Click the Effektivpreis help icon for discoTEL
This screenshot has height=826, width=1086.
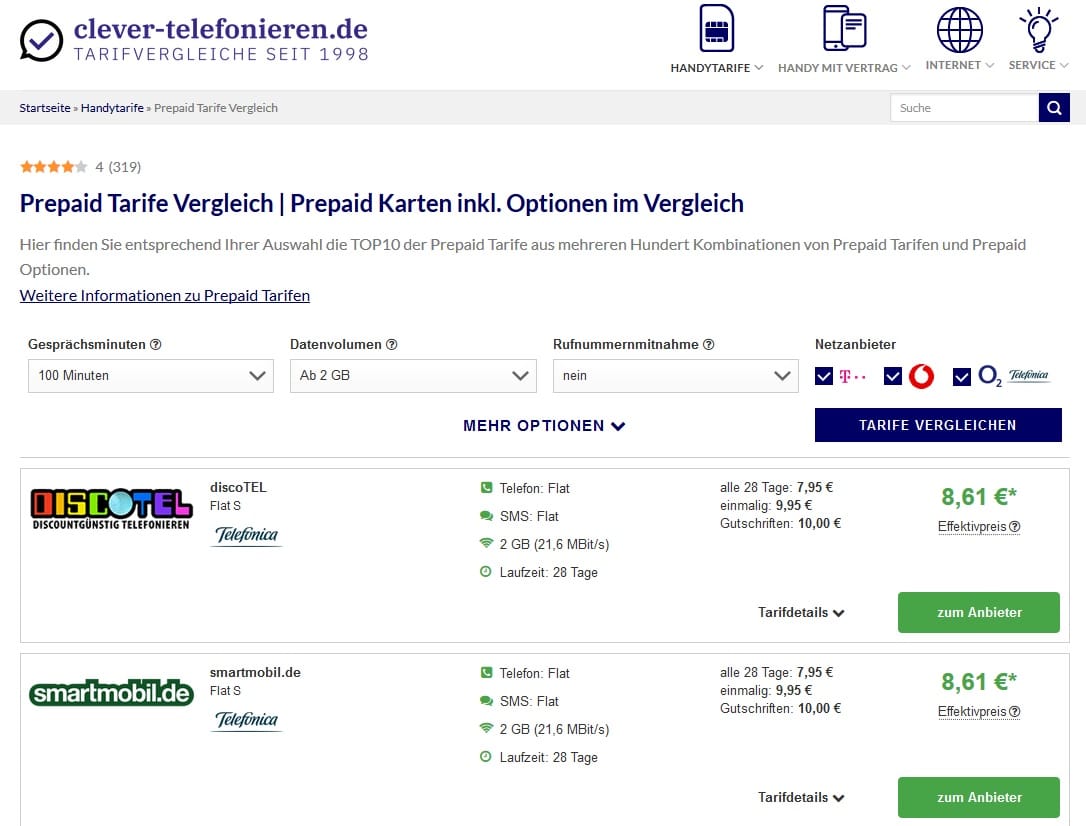[x=1015, y=527]
